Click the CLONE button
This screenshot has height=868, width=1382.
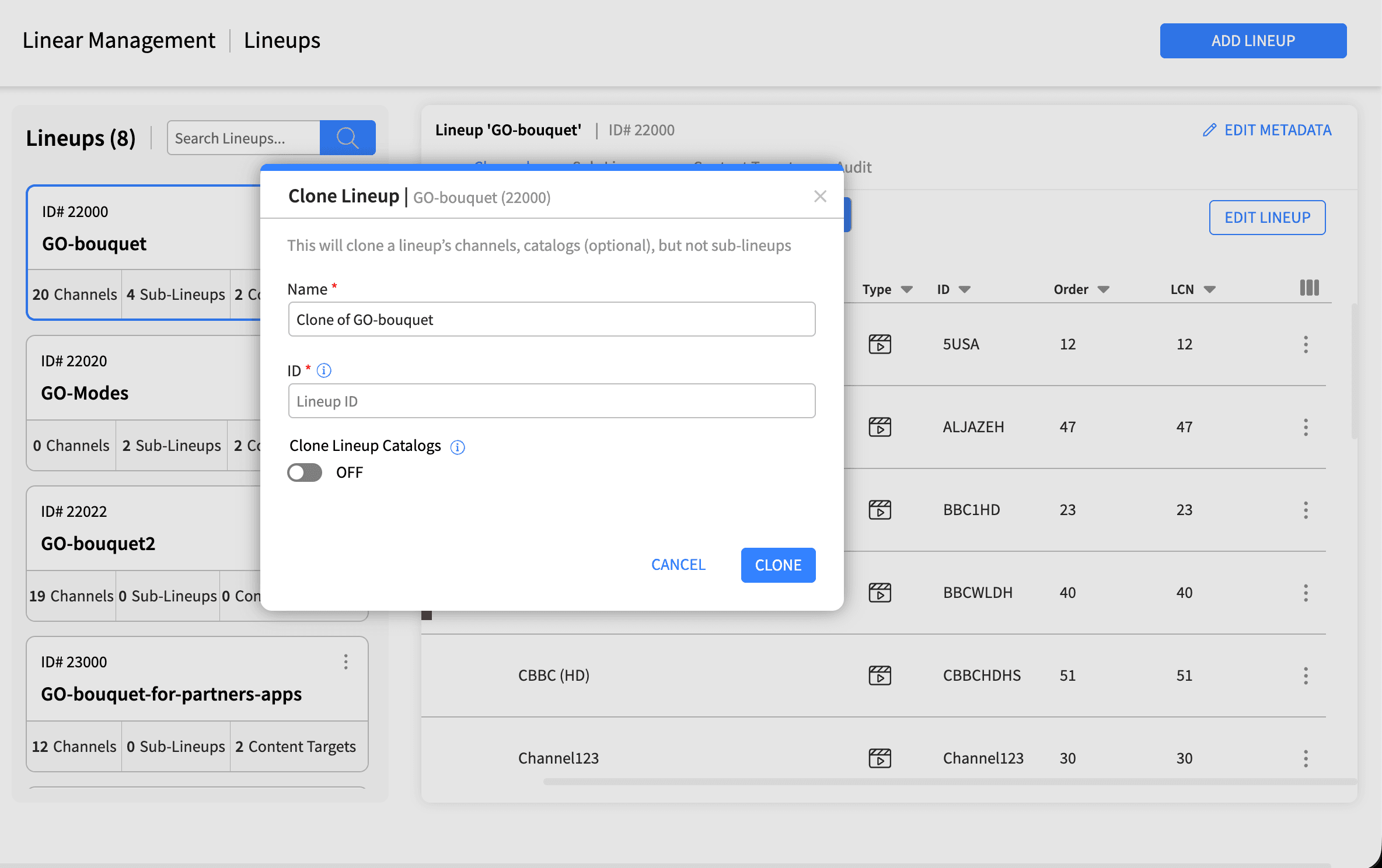click(x=778, y=565)
